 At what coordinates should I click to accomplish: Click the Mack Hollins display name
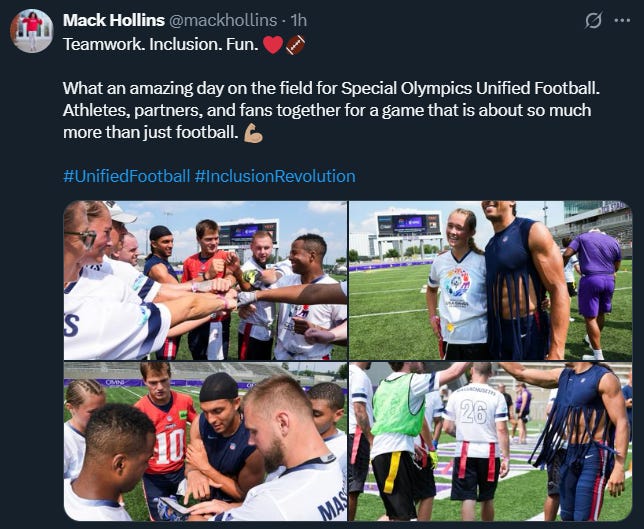[x=114, y=20]
